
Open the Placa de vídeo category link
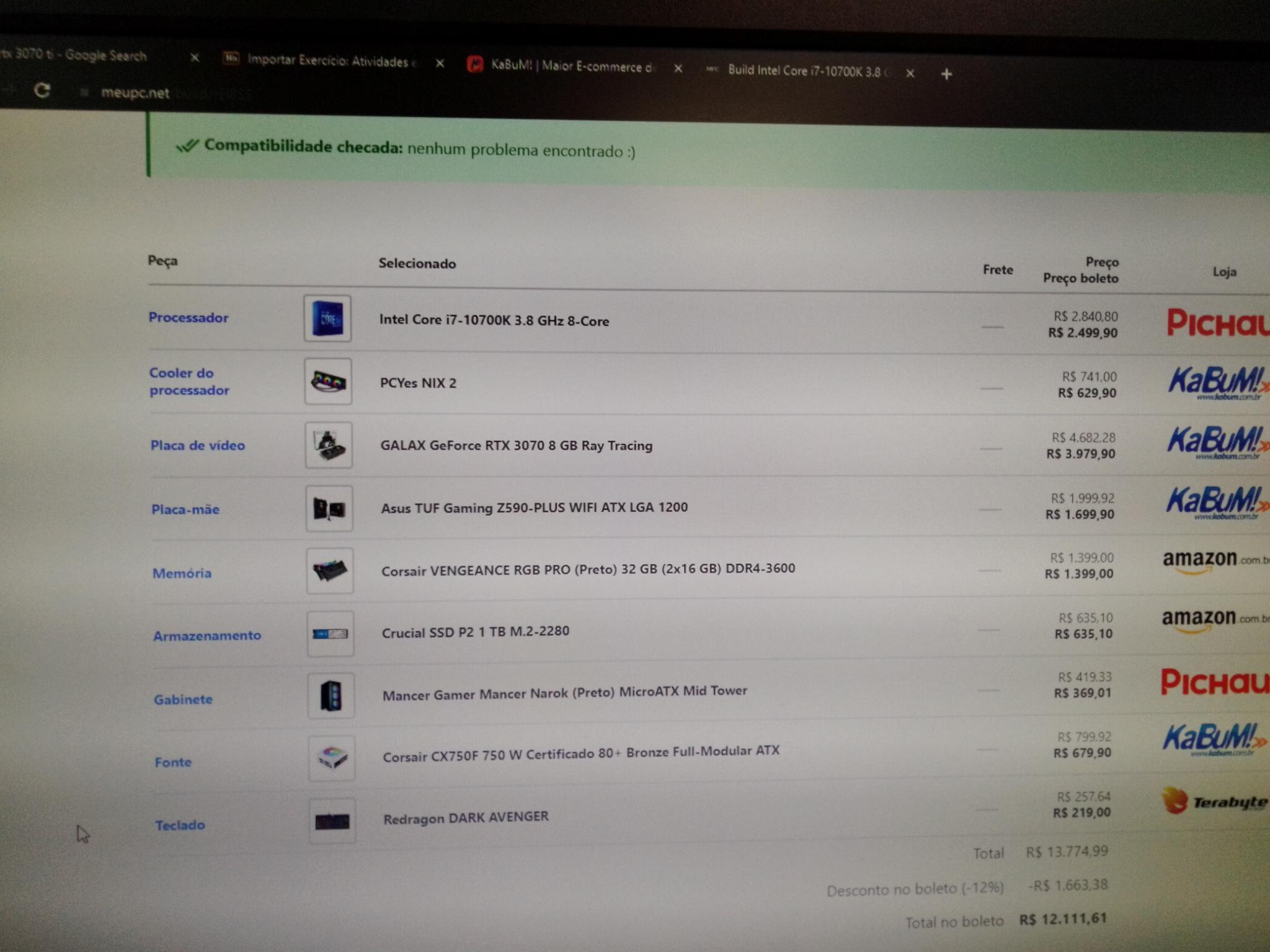197,445
